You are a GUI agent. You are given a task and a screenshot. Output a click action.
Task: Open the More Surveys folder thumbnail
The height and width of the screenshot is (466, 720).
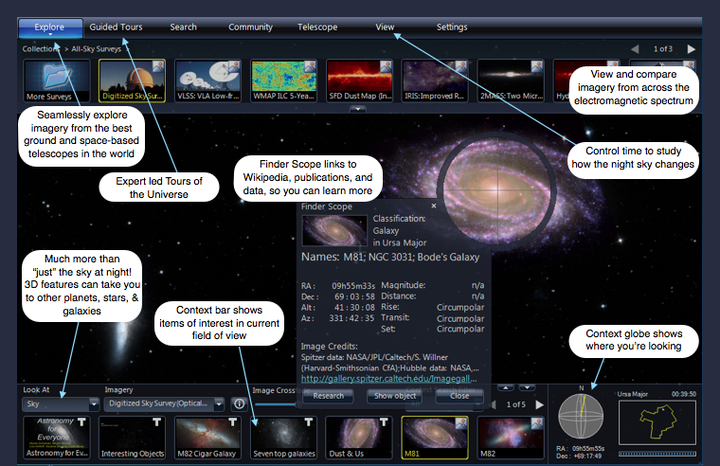[x=57, y=80]
